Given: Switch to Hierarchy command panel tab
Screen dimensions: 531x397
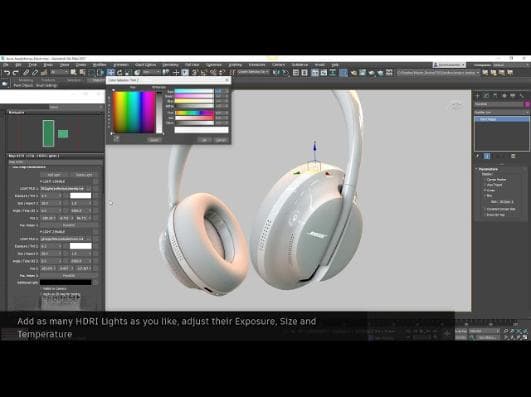Looking at the screenshot, I should 495,96.
